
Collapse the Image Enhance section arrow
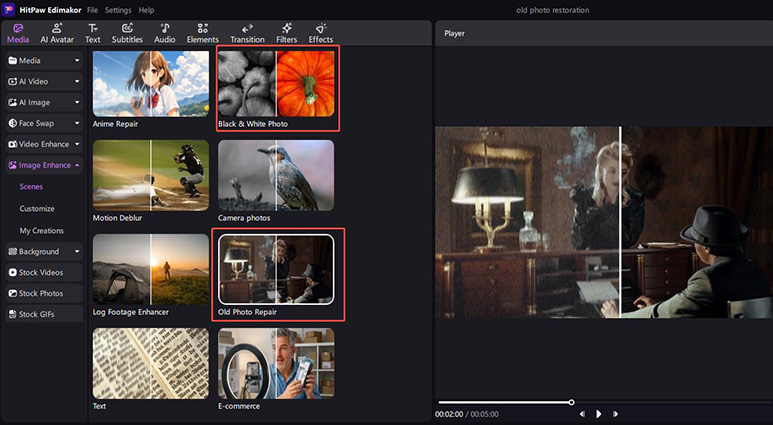[77, 165]
